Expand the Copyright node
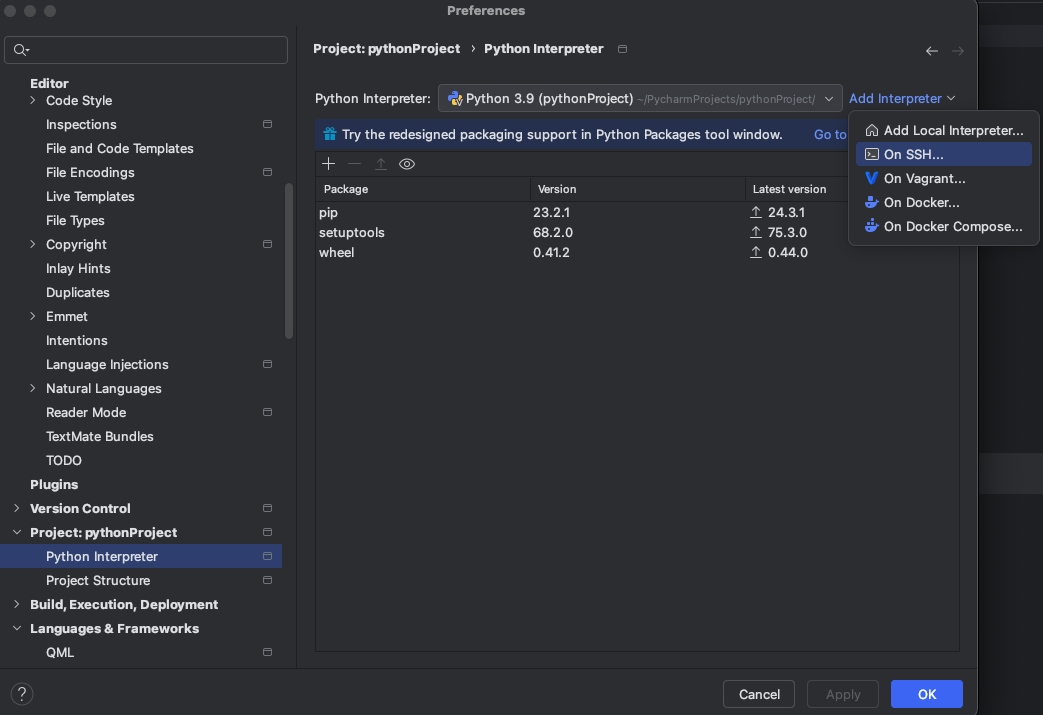 [33, 244]
